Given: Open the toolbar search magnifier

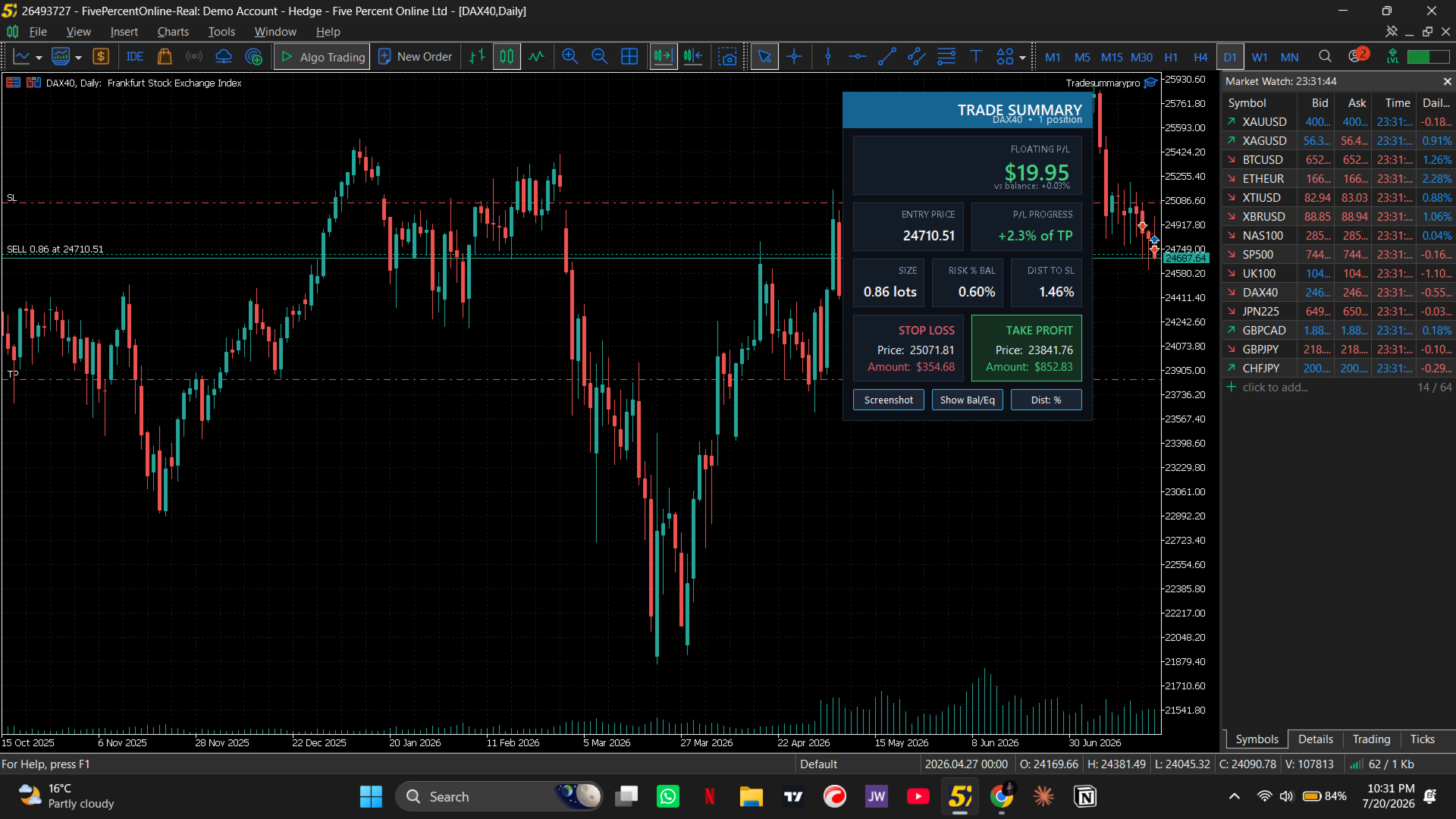Looking at the screenshot, I should tap(1325, 57).
